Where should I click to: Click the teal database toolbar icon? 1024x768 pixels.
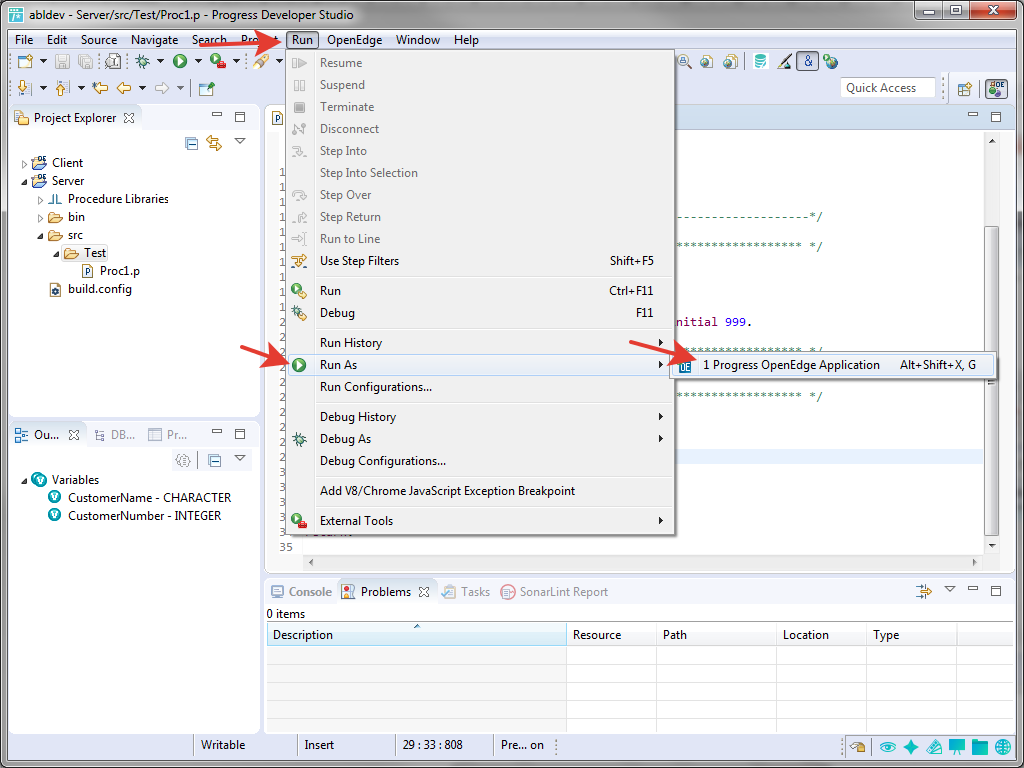point(760,61)
